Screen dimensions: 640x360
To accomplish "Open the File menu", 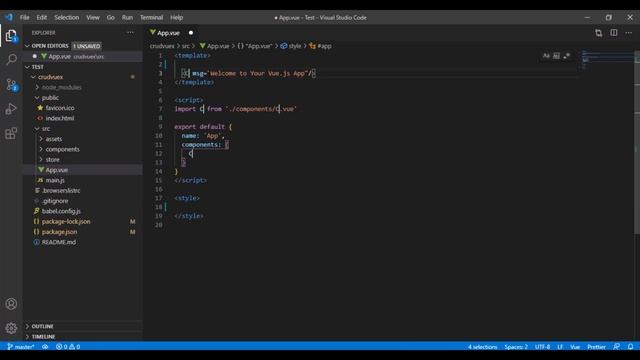I will pyautogui.click(x=24, y=18).
